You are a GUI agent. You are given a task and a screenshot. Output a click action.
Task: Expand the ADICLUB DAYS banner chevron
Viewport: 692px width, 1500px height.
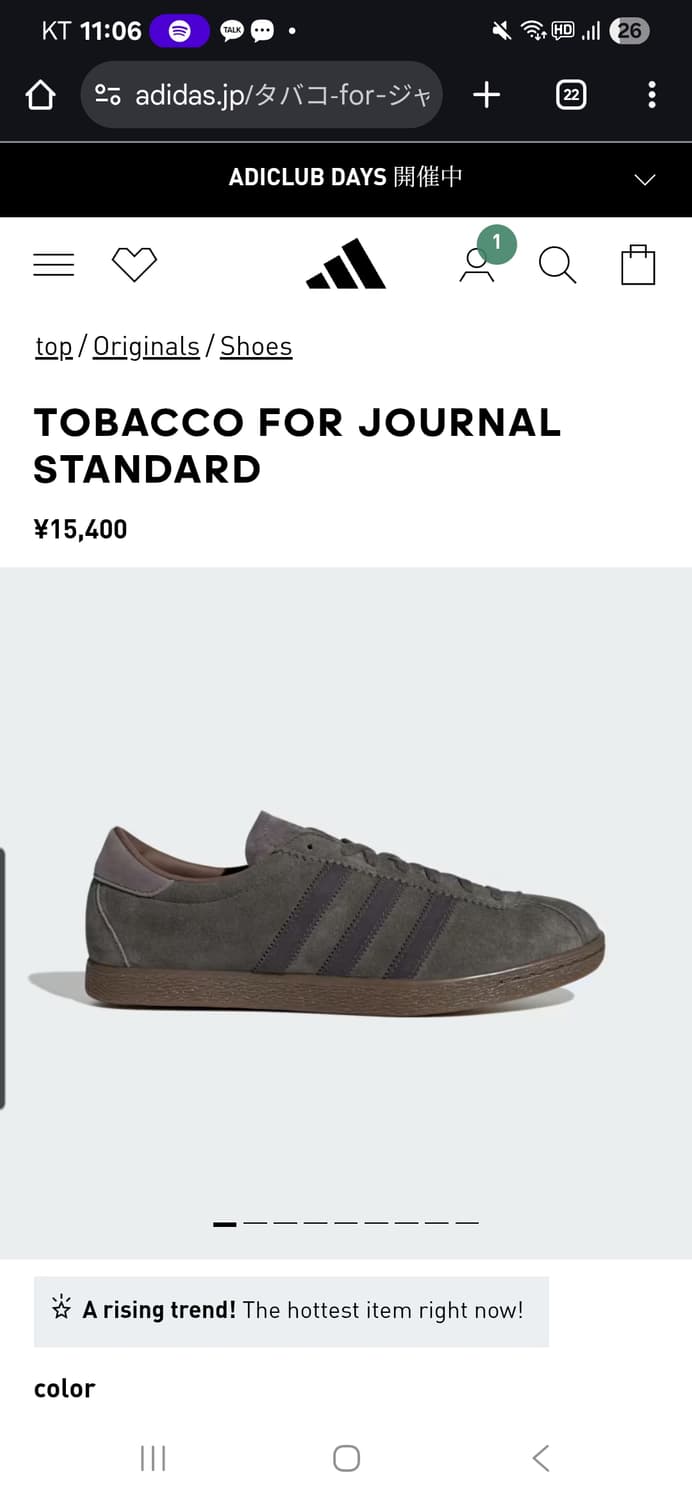(645, 180)
